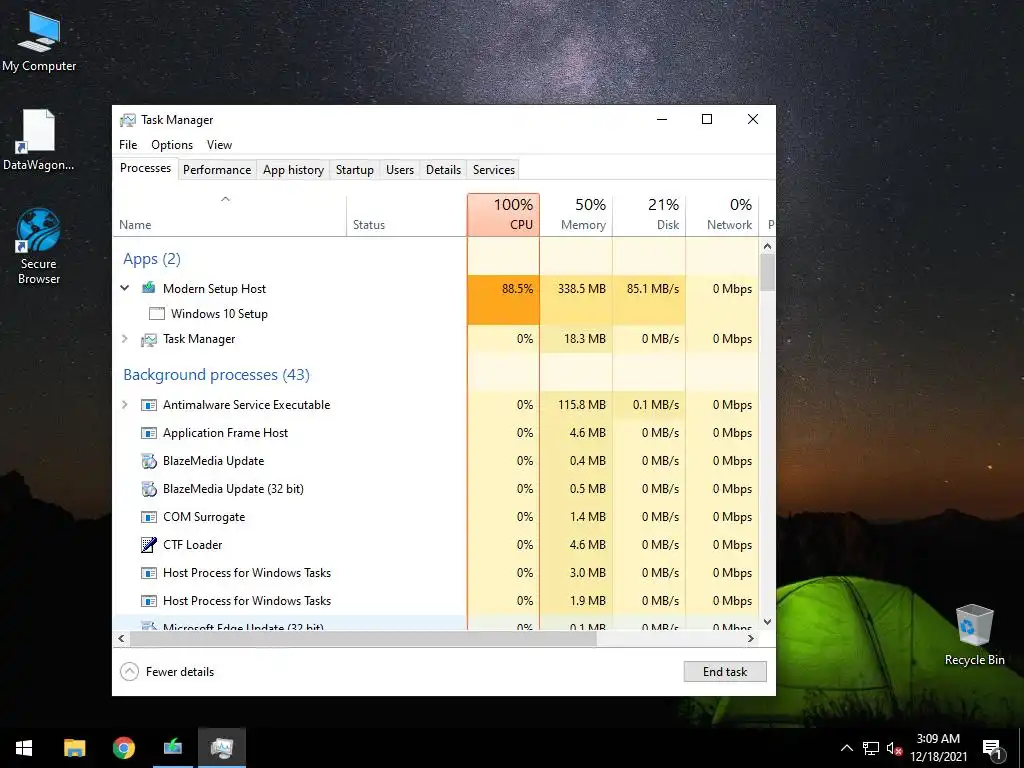Click the Background processes (43) heading
The image size is (1024, 768).
(216, 375)
